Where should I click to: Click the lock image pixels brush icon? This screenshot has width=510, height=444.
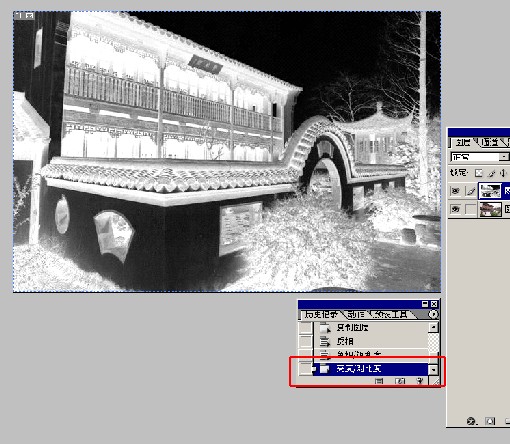coord(491,173)
